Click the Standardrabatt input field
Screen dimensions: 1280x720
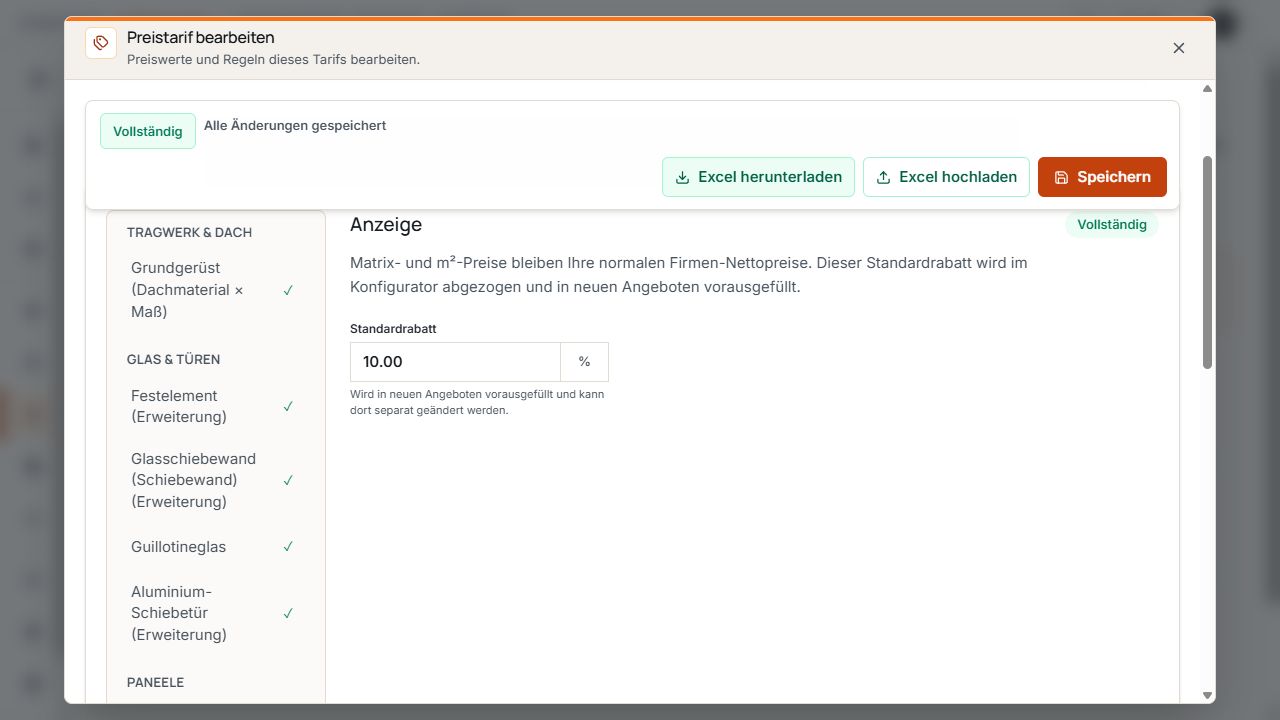(455, 362)
